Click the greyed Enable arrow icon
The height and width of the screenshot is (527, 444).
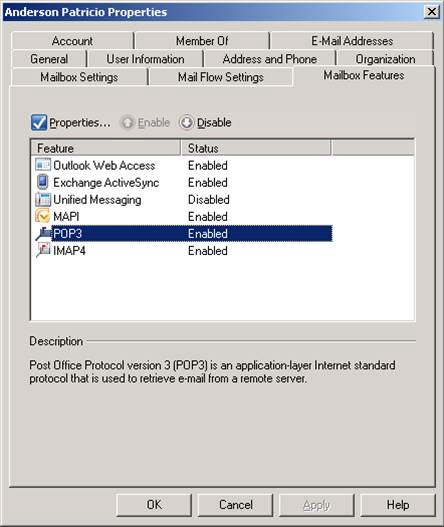click(x=127, y=123)
